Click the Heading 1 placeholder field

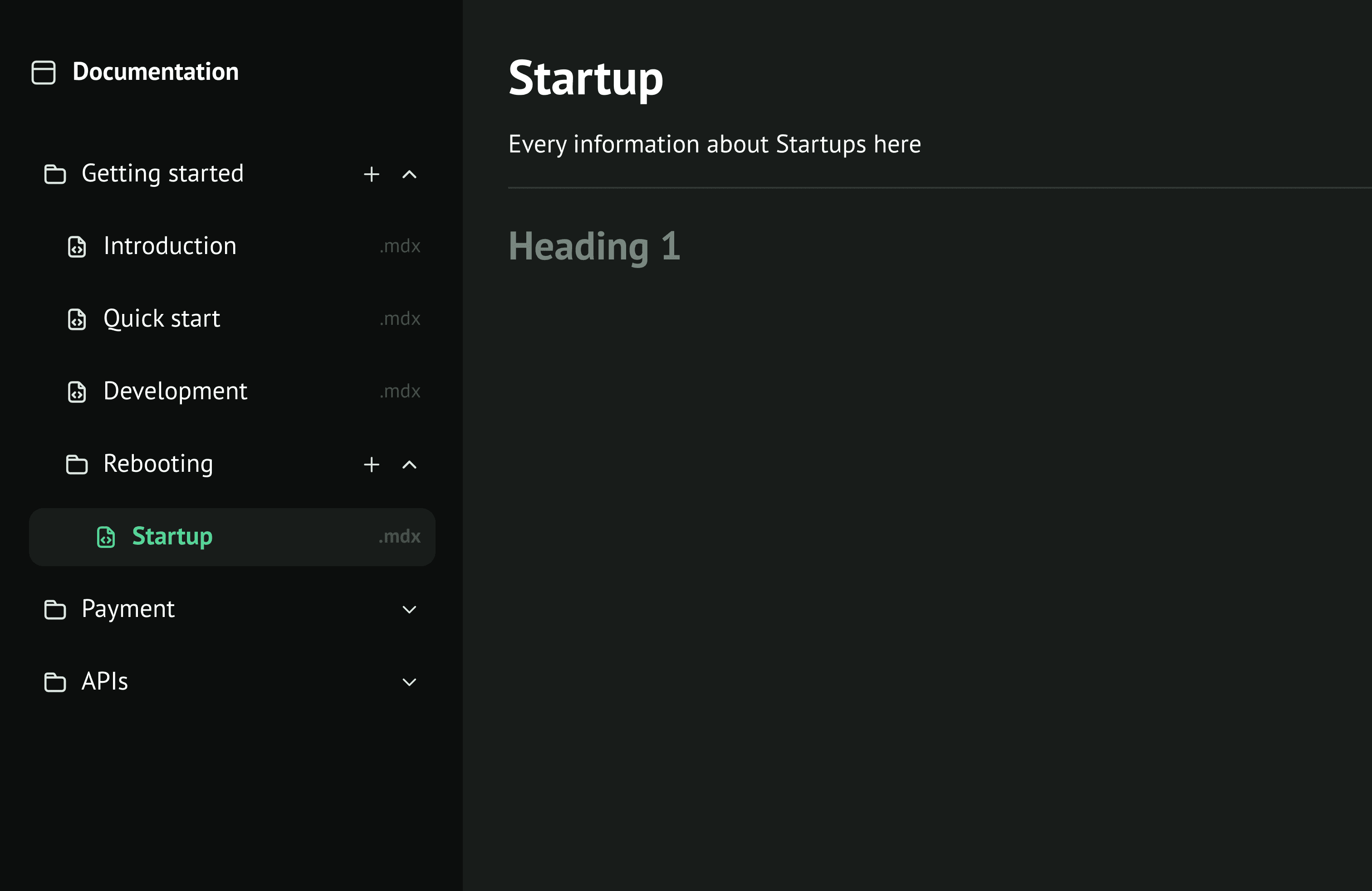point(594,247)
